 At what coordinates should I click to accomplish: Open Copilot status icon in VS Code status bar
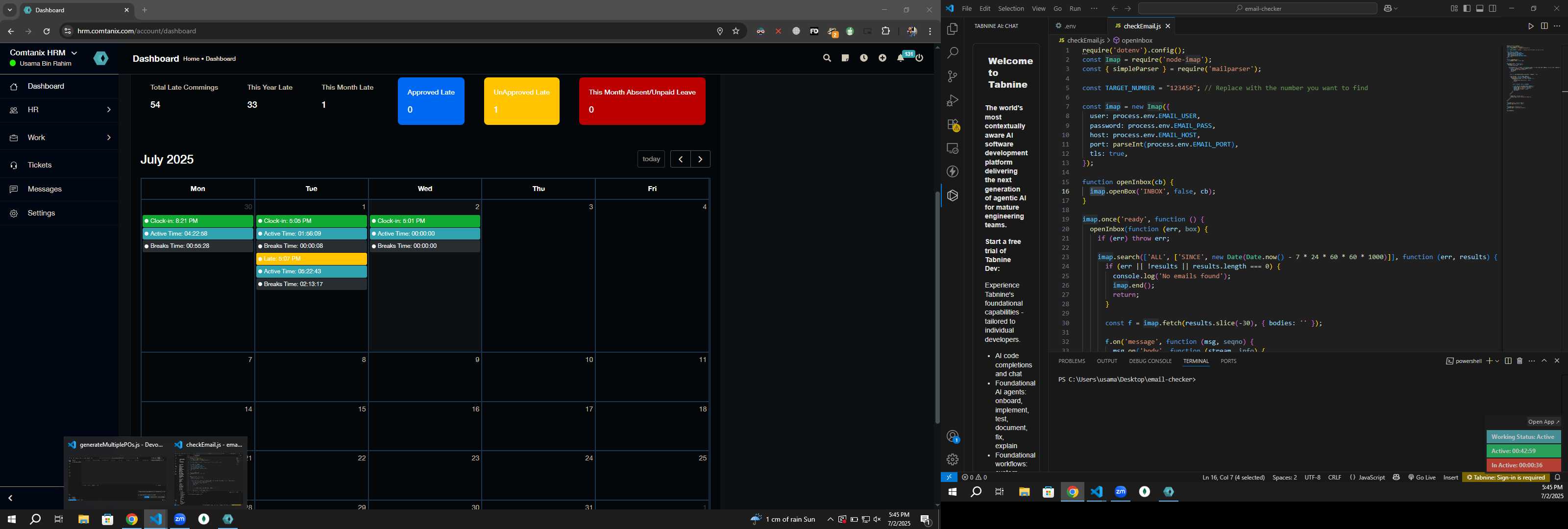click(1396, 478)
